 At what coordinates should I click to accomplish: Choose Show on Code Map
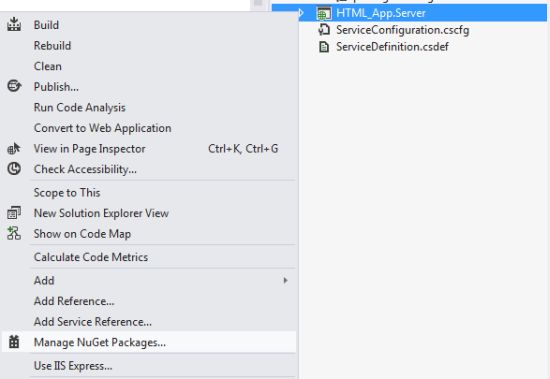coord(149,234)
